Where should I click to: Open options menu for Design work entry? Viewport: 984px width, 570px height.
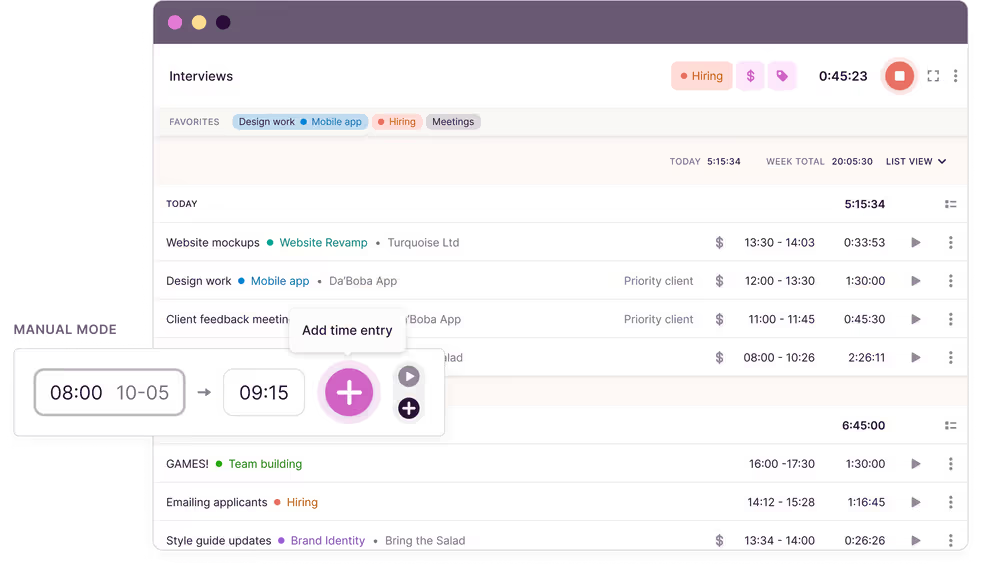click(x=950, y=281)
